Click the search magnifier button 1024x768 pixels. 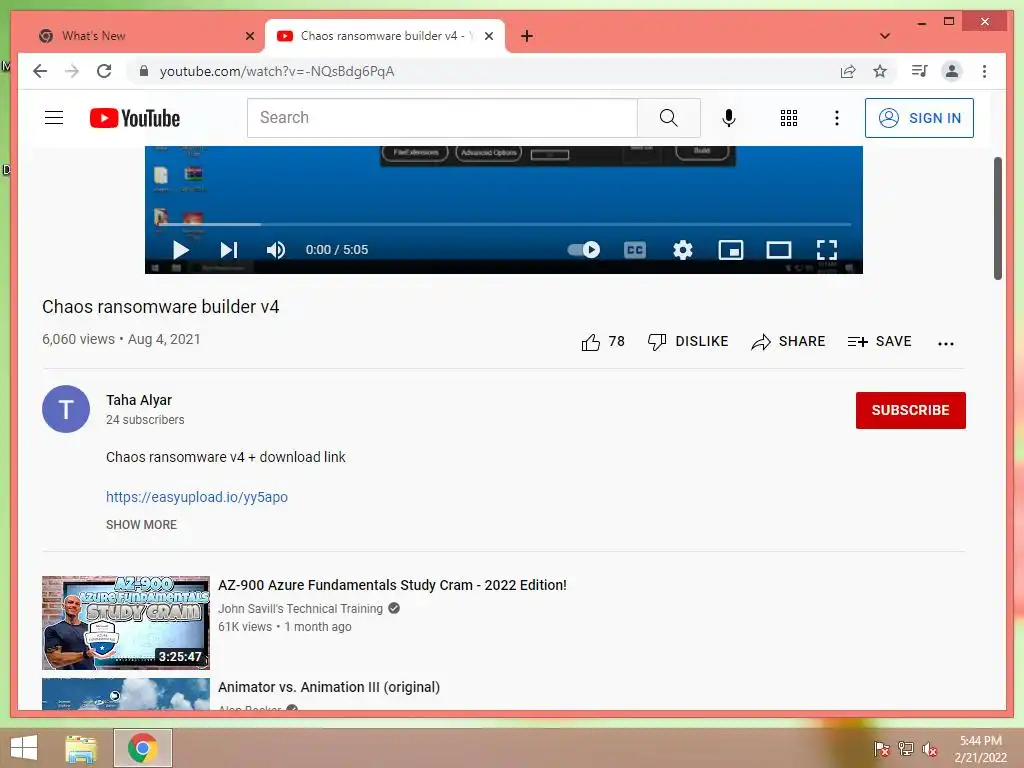coord(668,118)
